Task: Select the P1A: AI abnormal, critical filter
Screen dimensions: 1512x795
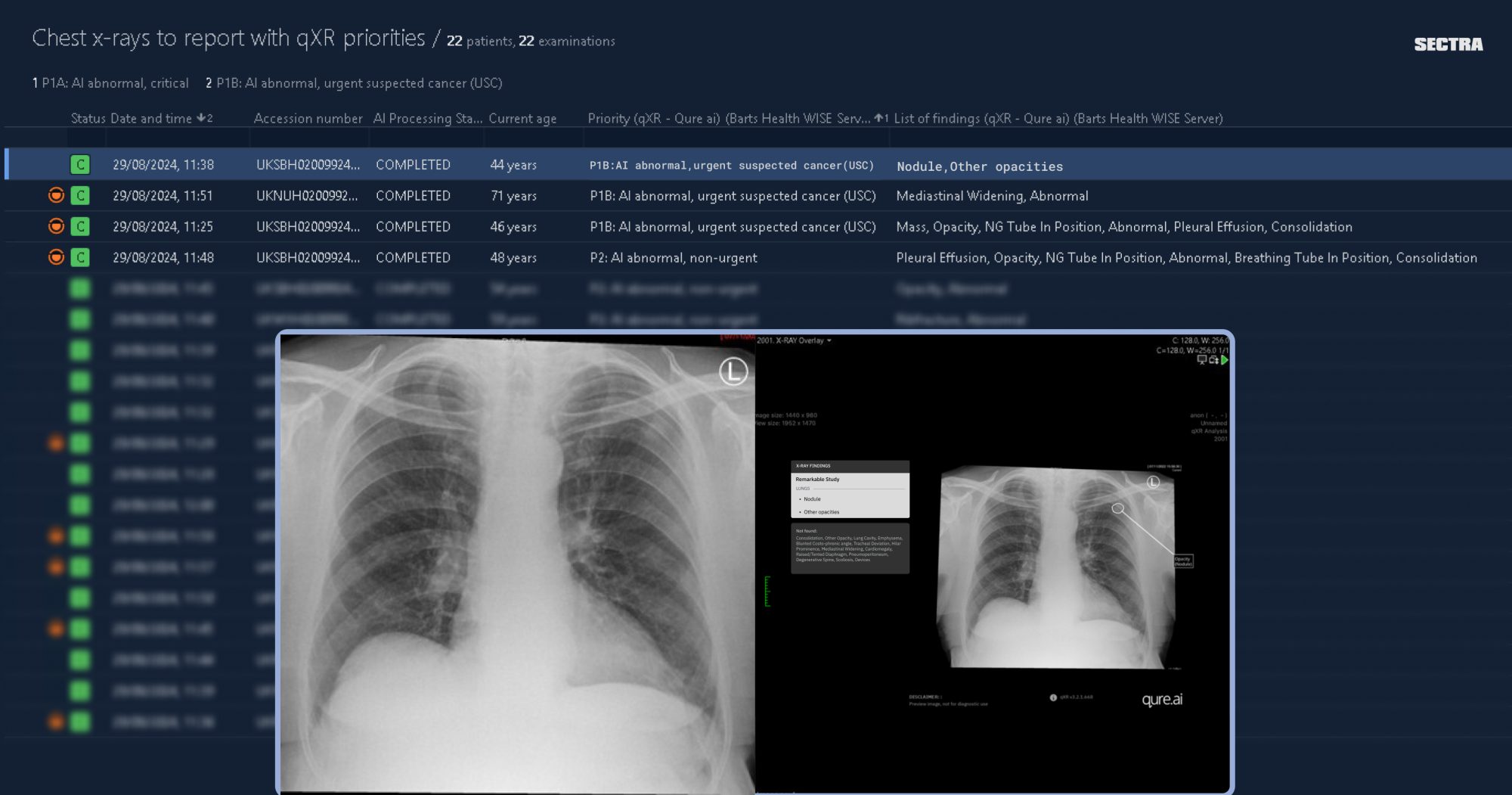Action: [x=110, y=82]
